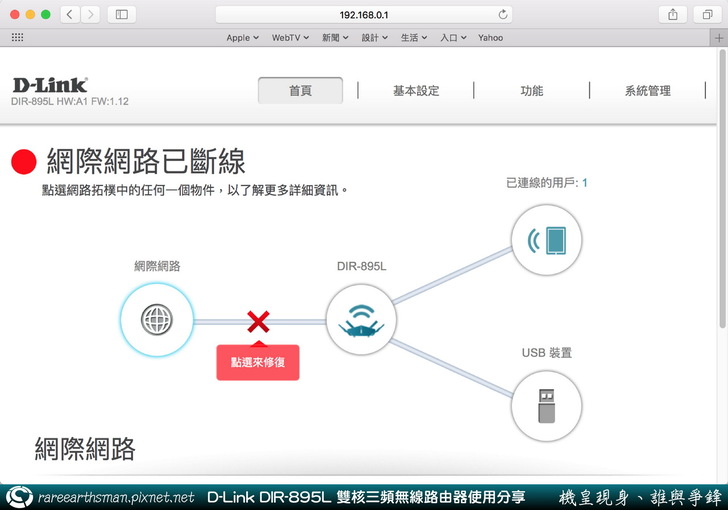Expand the Apple bookmarks folder
Image resolution: width=728 pixels, height=510 pixels.
point(242,38)
